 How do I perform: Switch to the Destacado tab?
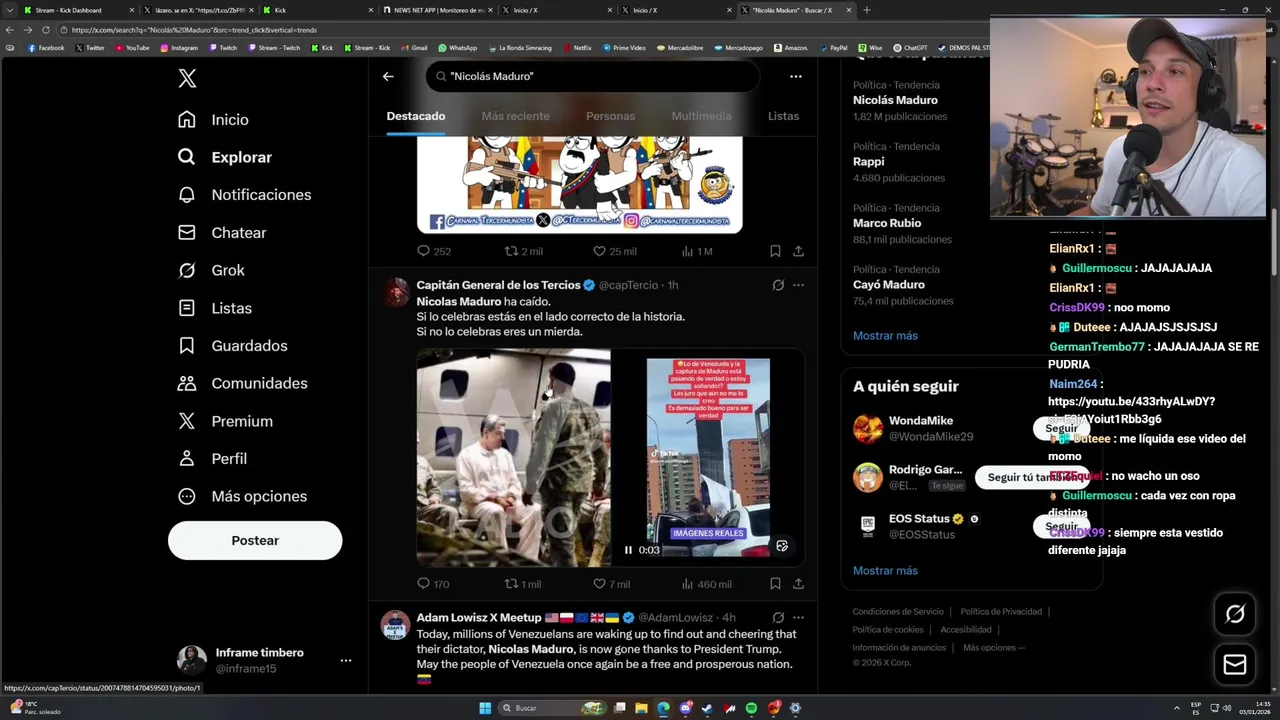tap(416, 116)
